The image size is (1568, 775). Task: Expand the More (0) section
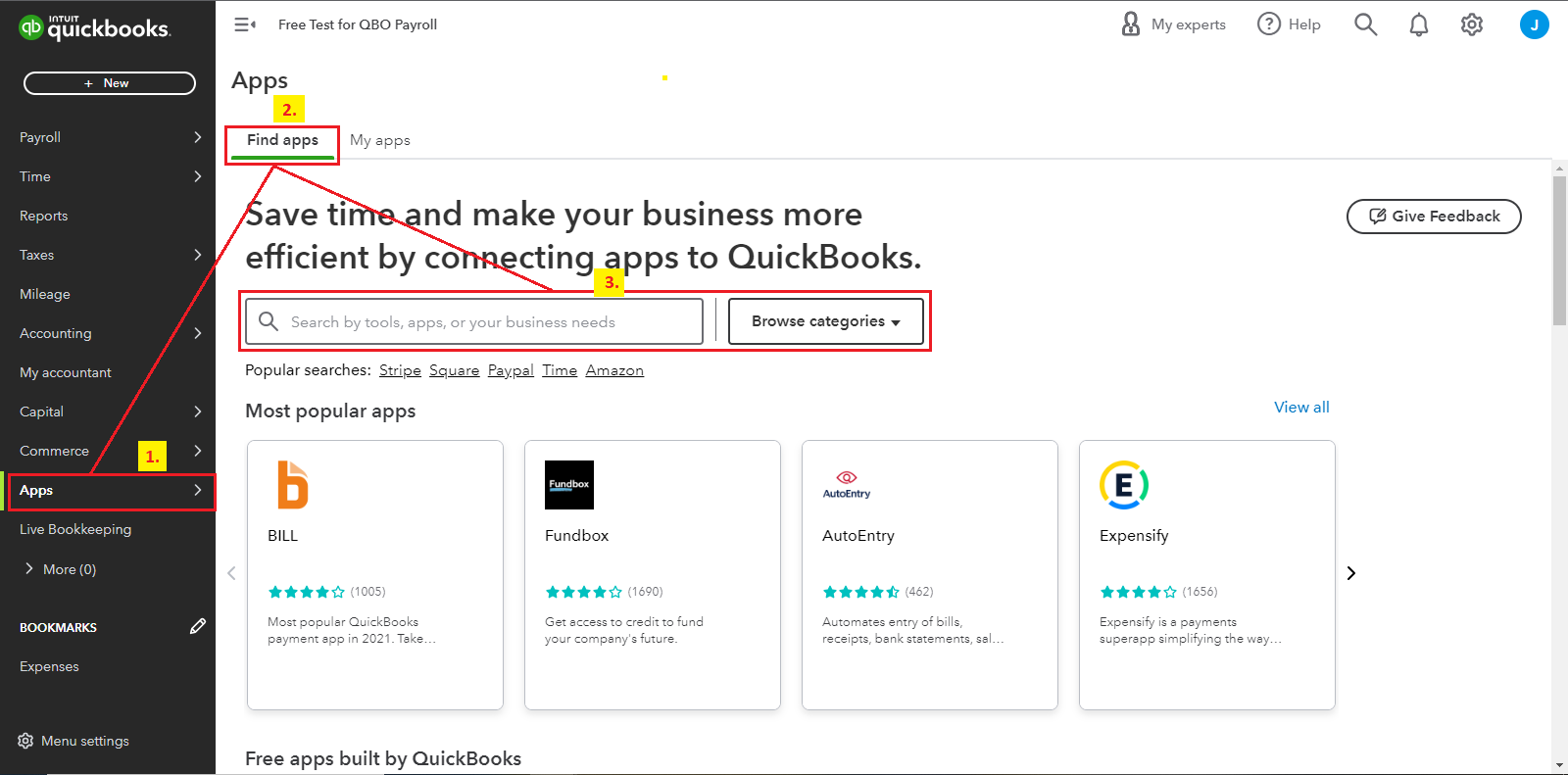(29, 569)
